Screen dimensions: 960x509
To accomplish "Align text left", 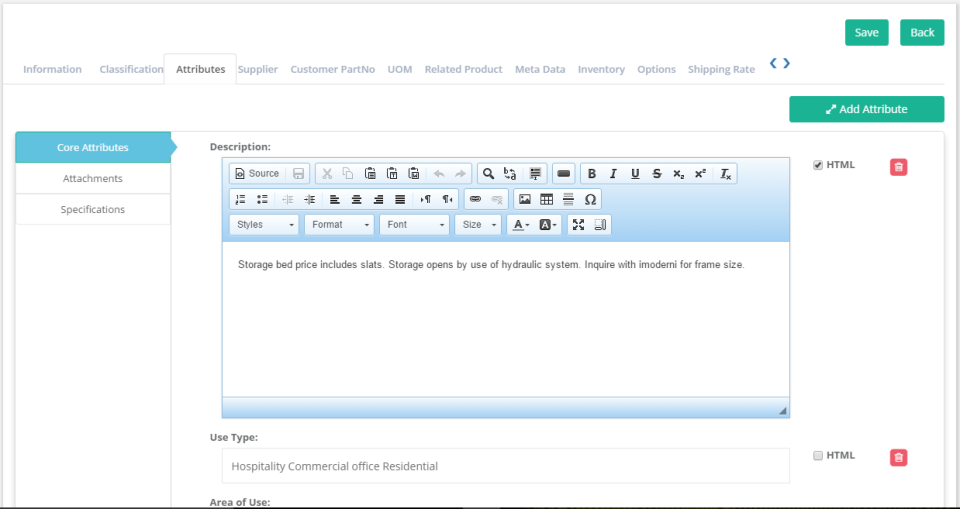I will (x=334, y=199).
